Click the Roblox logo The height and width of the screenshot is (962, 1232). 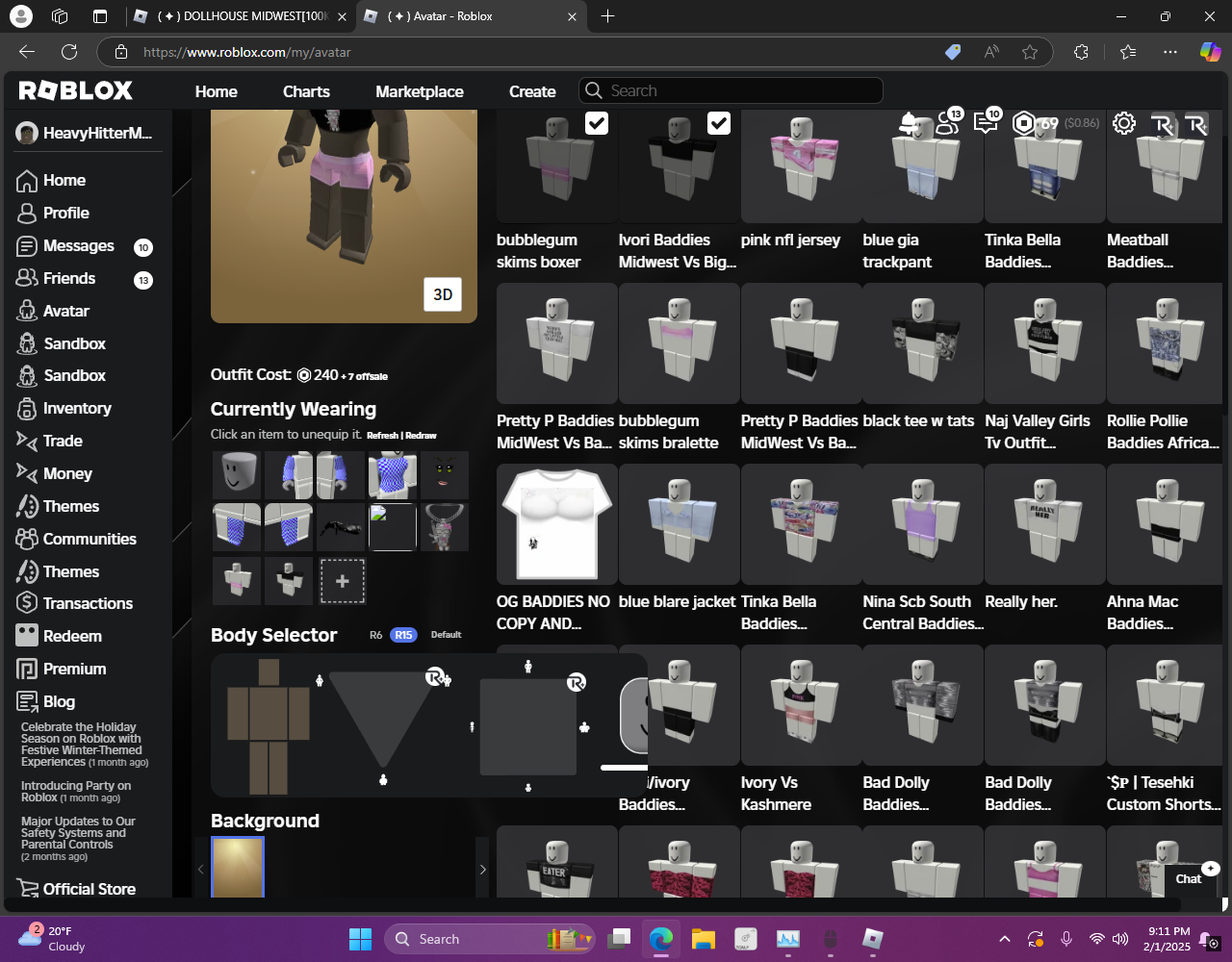pos(76,90)
